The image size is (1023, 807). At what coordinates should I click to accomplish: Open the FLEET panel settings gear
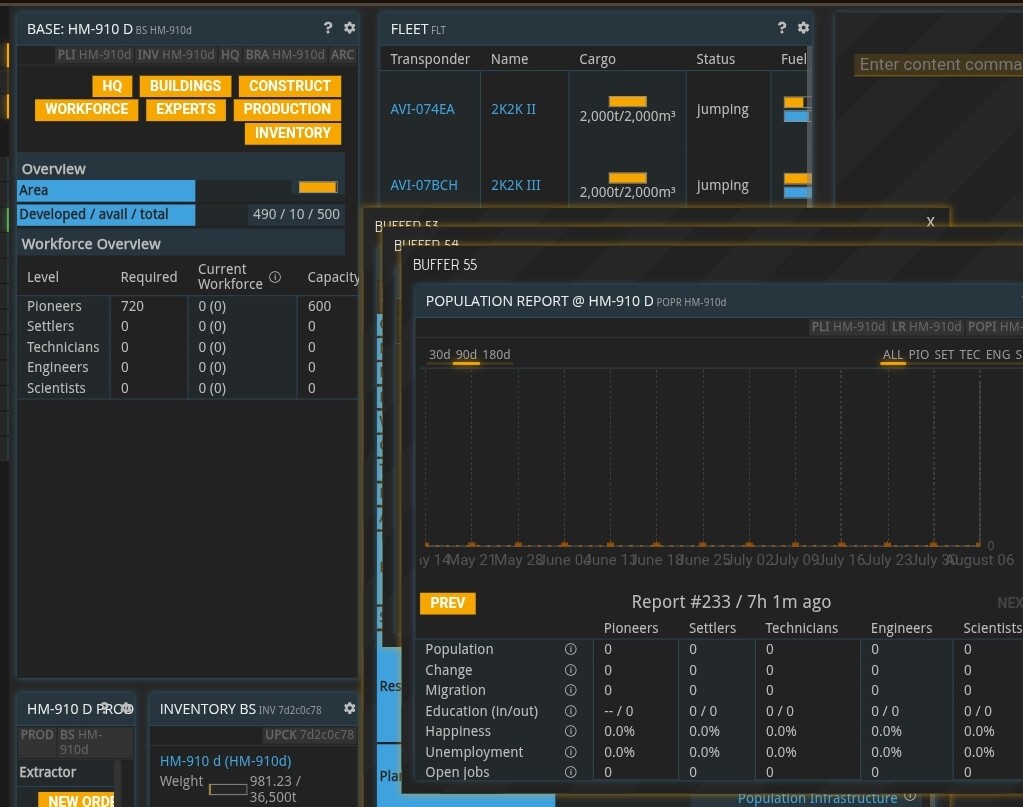pyautogui.click(x=803, y=27)
